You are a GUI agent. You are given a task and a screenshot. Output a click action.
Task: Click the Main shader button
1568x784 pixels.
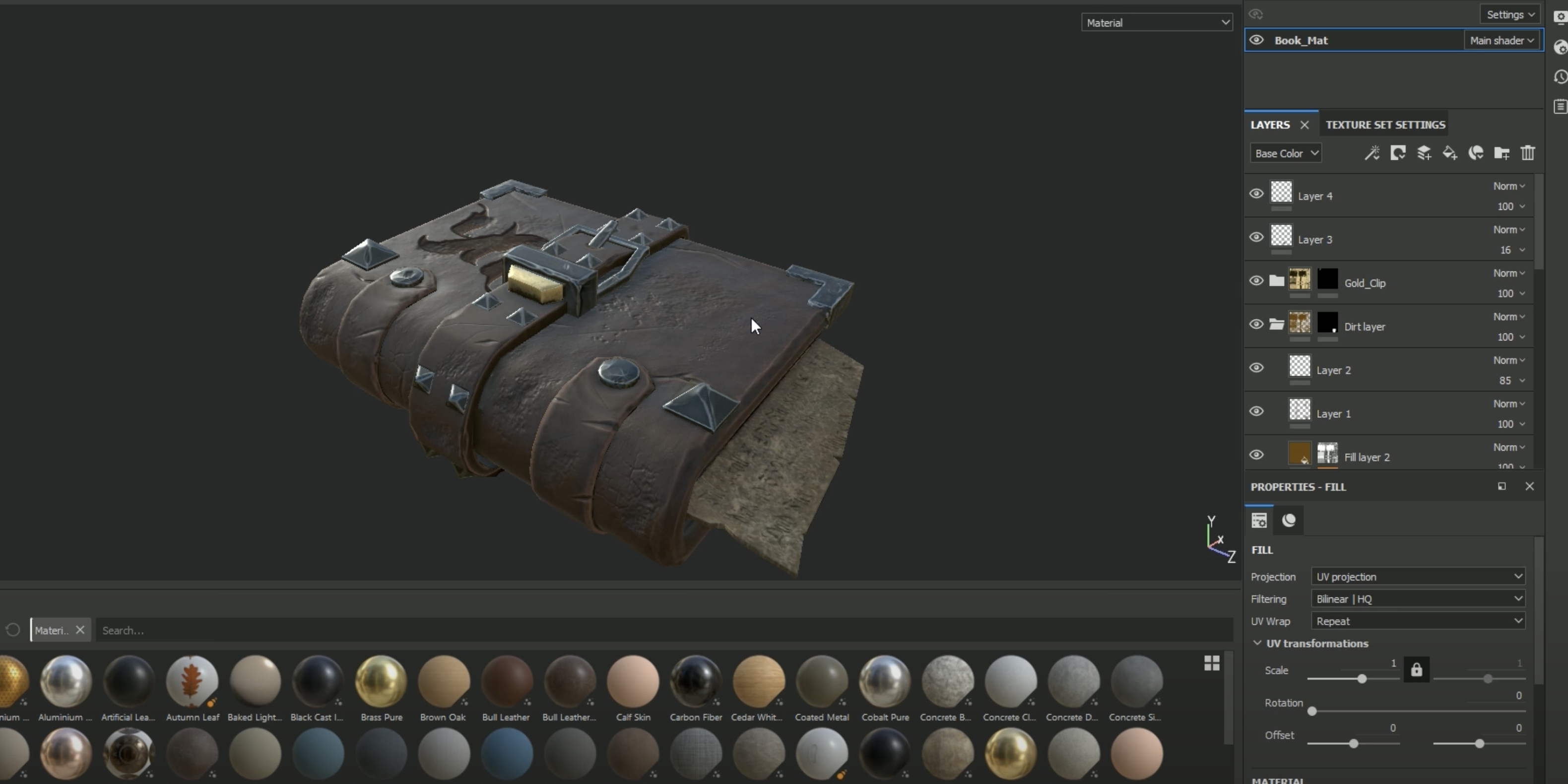click(1501, 40)
